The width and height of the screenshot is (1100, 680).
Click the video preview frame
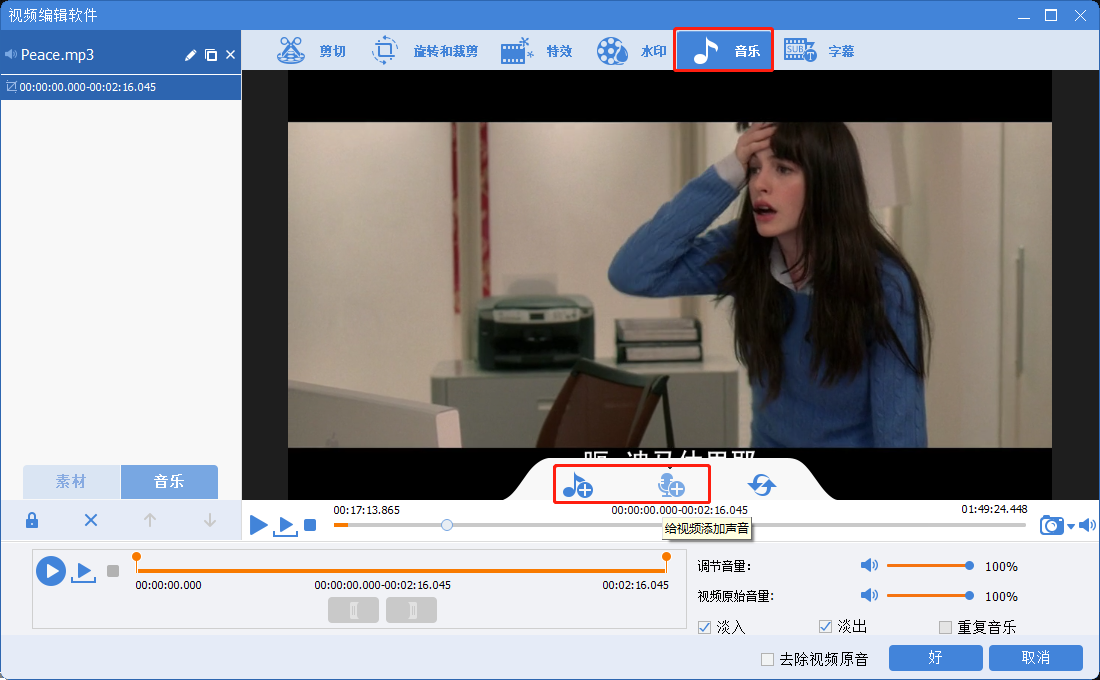[669, 285]
